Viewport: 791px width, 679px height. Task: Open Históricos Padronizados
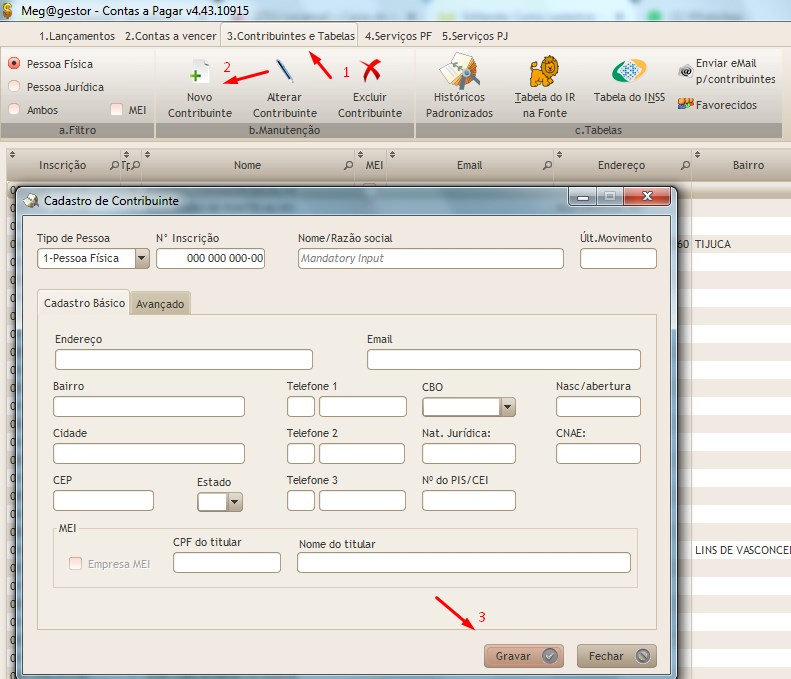point(459,72)
